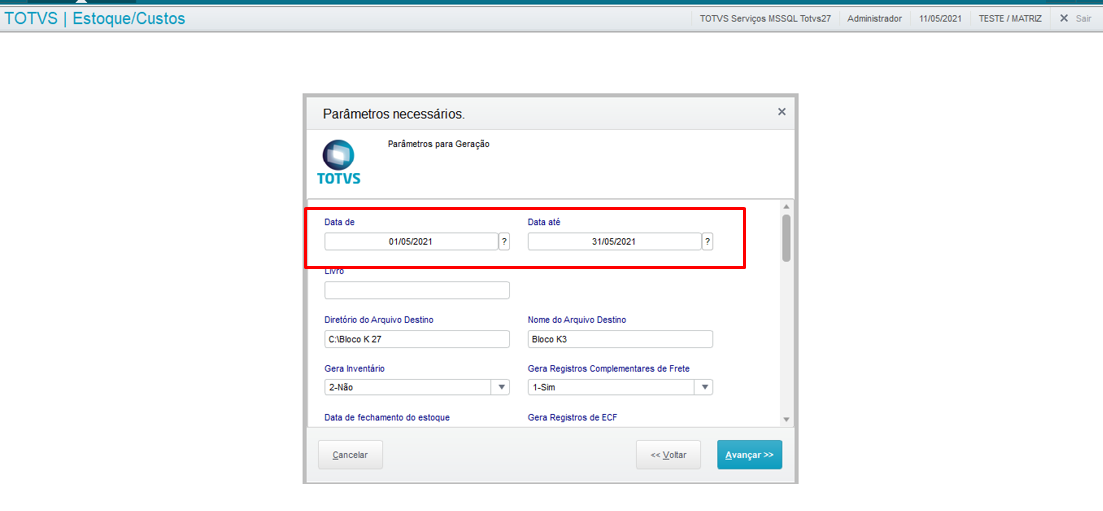Click the Cancelar button
This screenshot has width=1103, height=511.
350,455
